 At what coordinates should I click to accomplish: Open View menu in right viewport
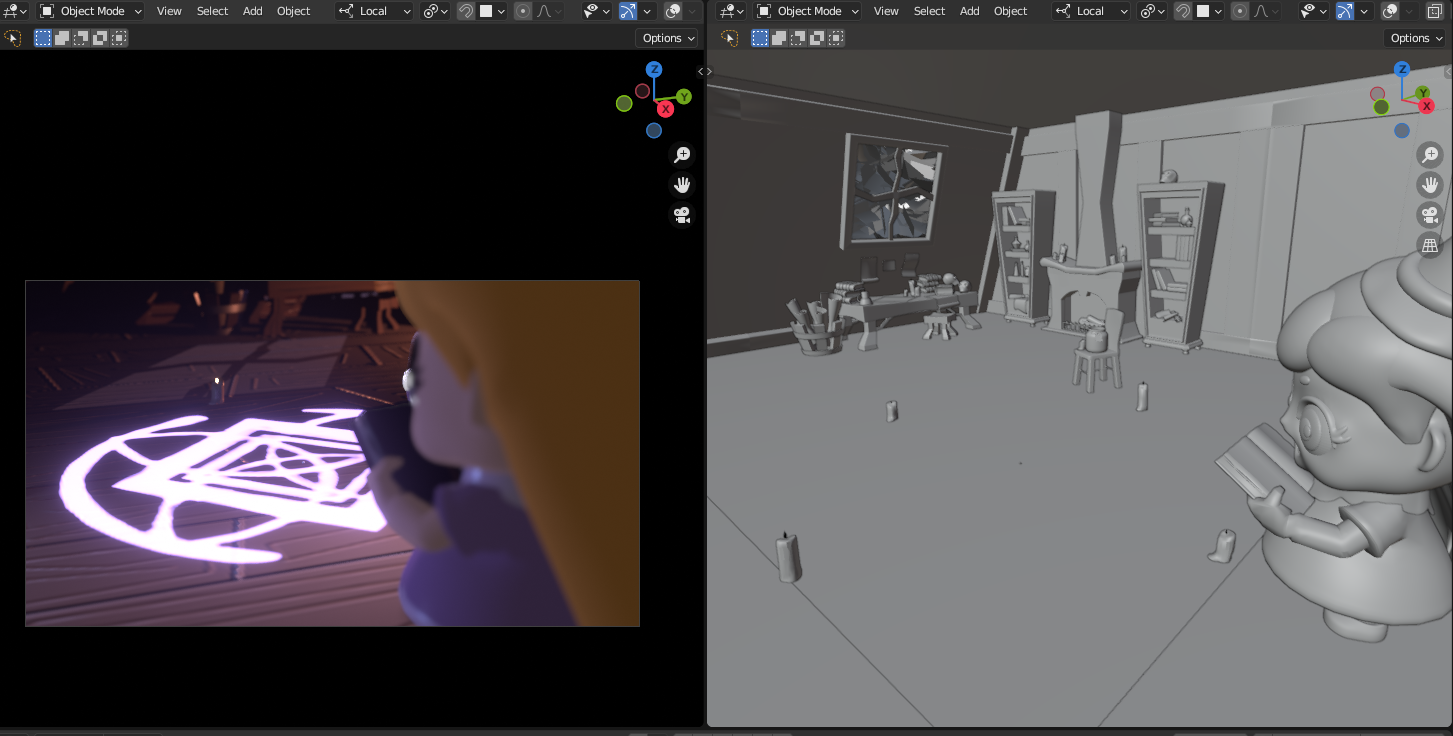[x=886, y=11]
